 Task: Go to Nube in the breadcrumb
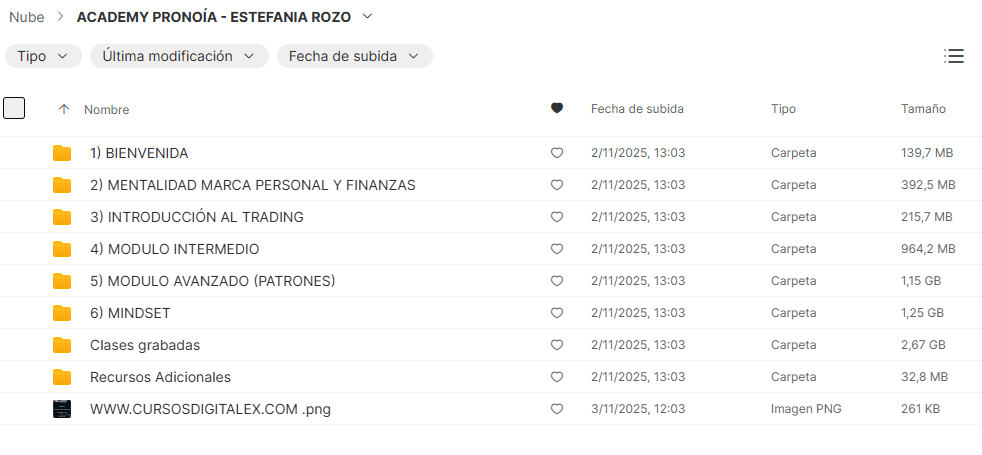[26, 16]
